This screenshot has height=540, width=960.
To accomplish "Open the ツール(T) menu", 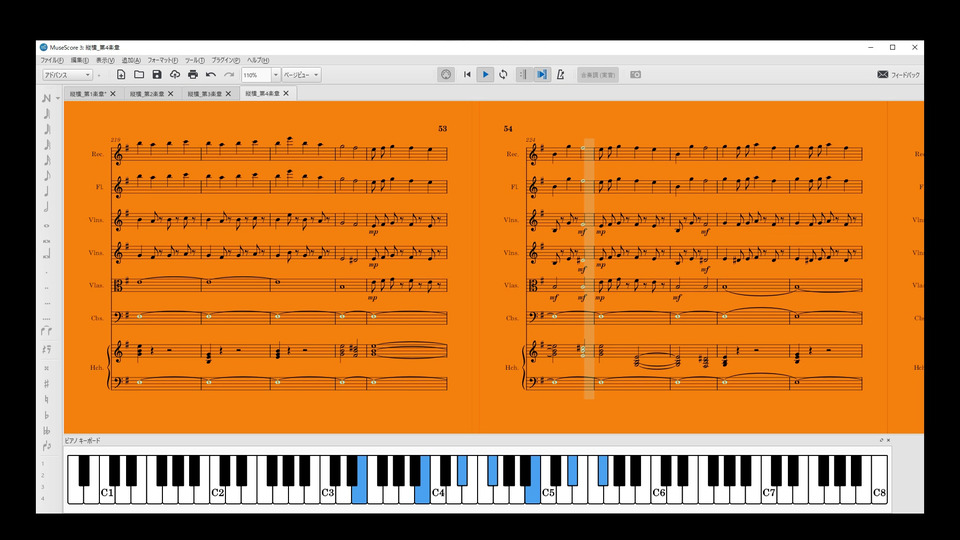I will click(x=195, y=60).
